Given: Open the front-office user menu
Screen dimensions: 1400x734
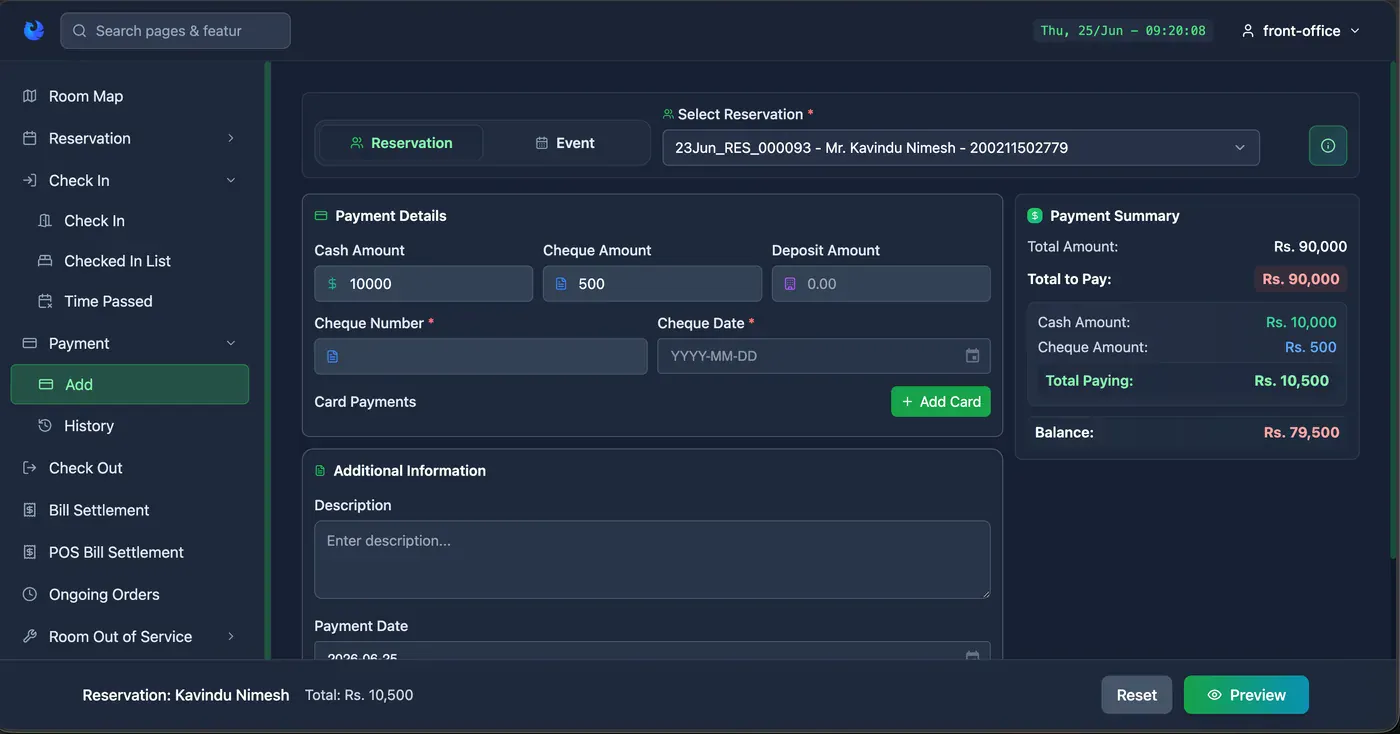Looking at the screenshot, I should pos(1301,31).
